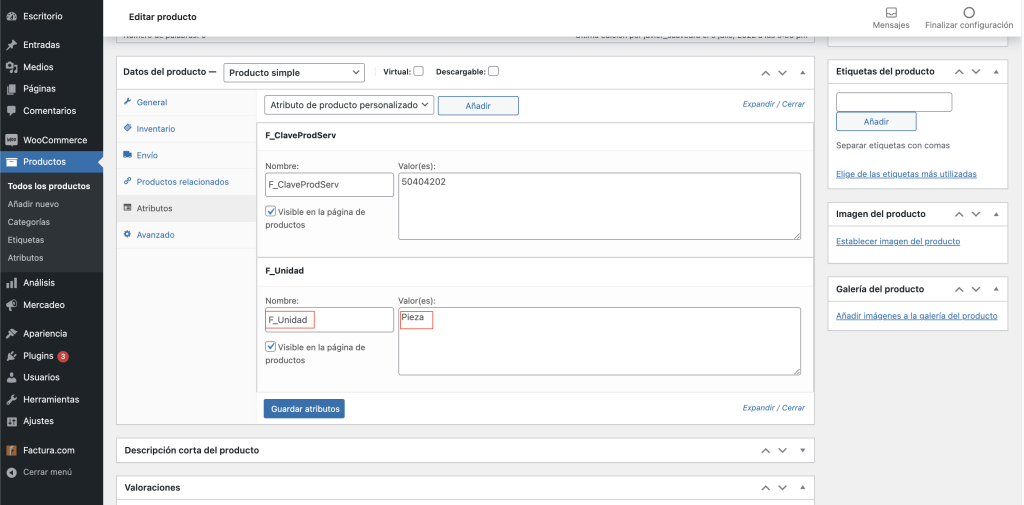Click the Escritorio dashboard icon
1024x505 pixels.
[11, 15]
